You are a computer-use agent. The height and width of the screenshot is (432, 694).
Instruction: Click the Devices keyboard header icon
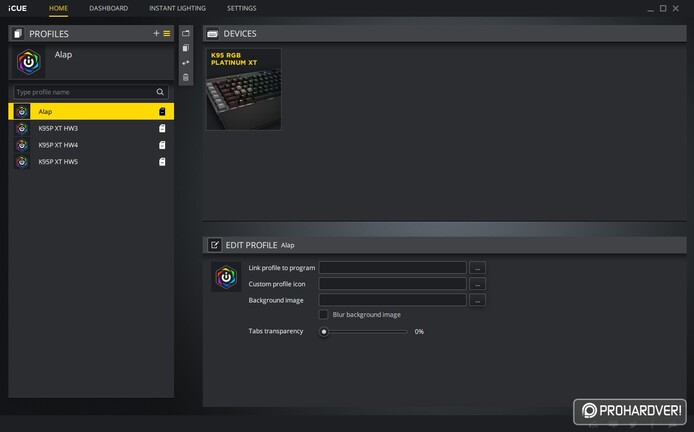coord(212,34)
